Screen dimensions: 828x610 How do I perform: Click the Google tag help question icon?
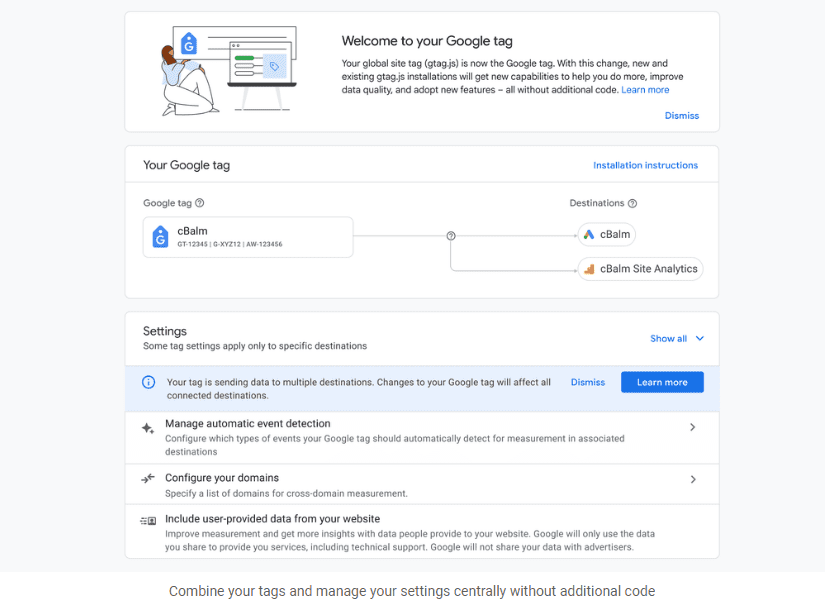[x=200, y=203]
